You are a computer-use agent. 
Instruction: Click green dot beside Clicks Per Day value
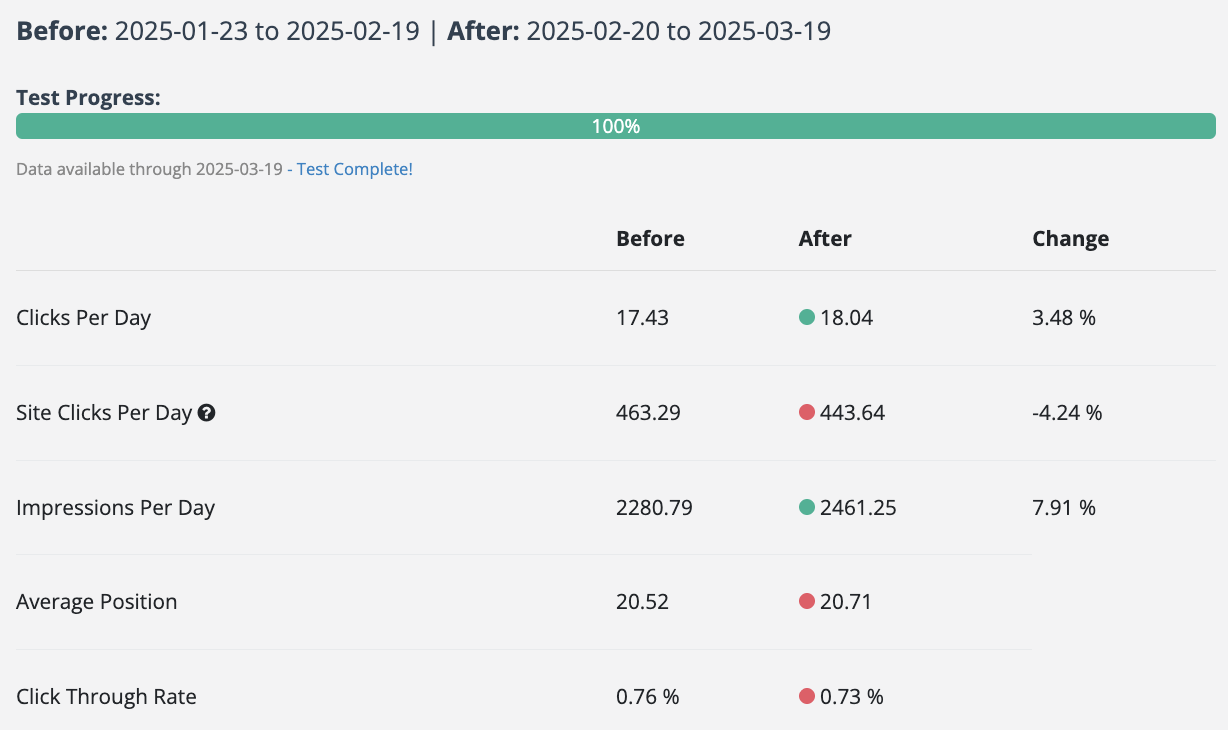pos(807,318)
